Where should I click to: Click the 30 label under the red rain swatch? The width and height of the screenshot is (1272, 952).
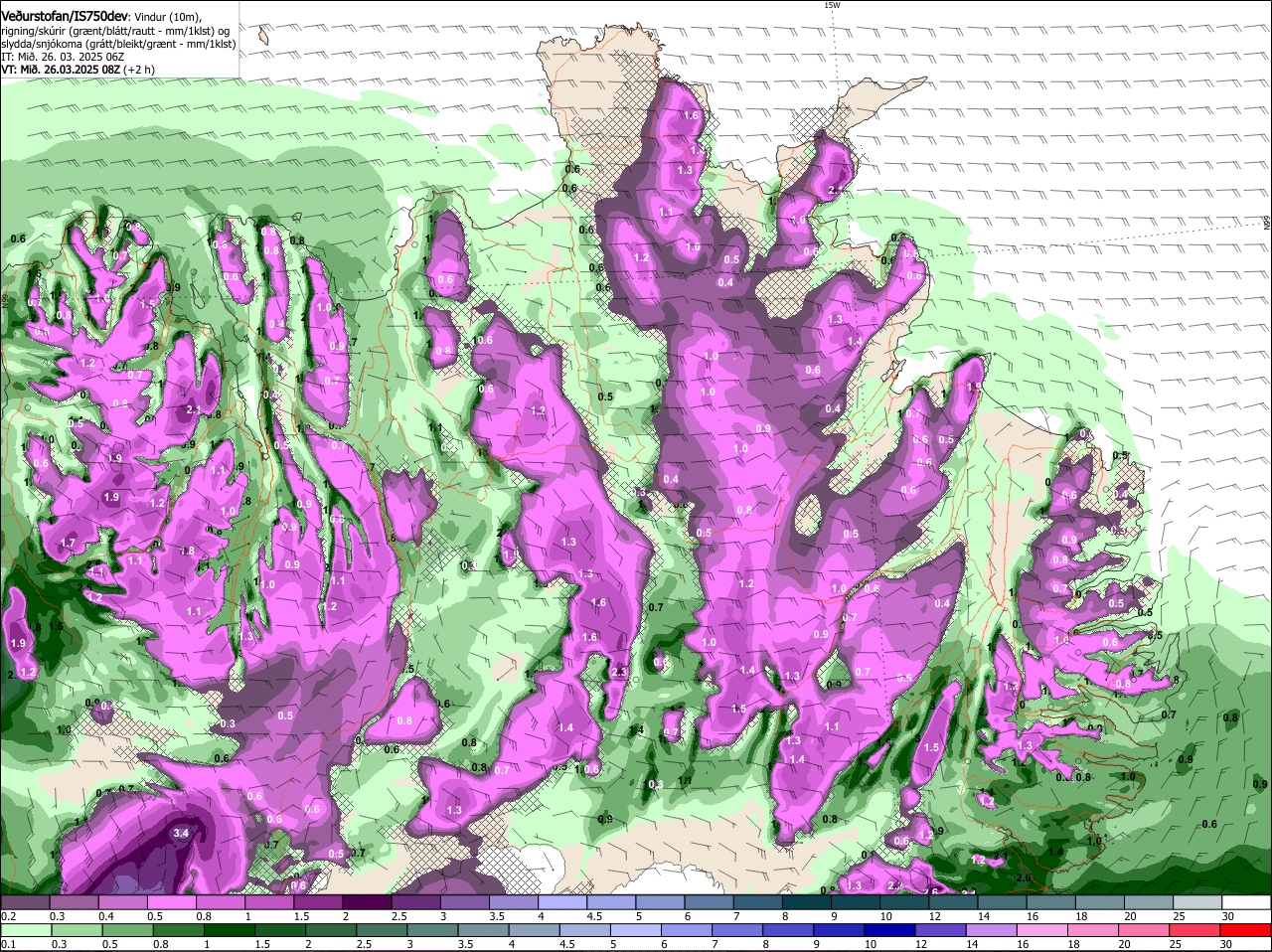pos(1225,944)
